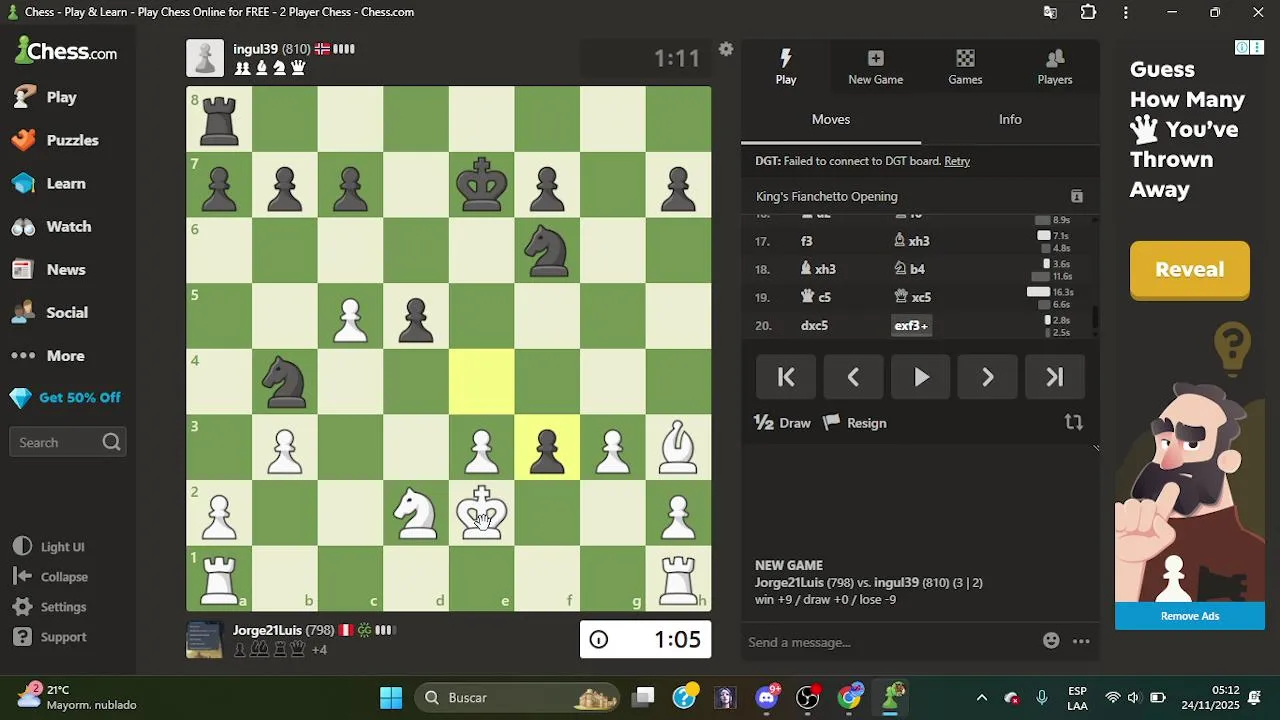Viewport: 1280px width, 720px height.
Task: Open Discord from the taskbar
Action: pyautogui.click(x=767, y=698)
